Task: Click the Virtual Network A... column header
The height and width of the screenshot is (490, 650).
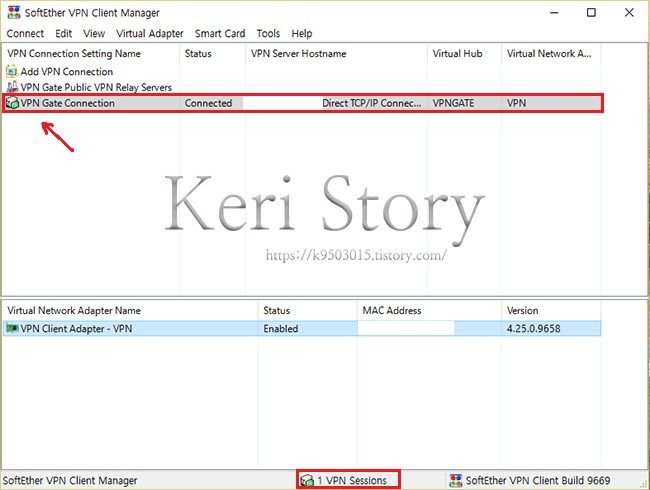Action: 551,53
